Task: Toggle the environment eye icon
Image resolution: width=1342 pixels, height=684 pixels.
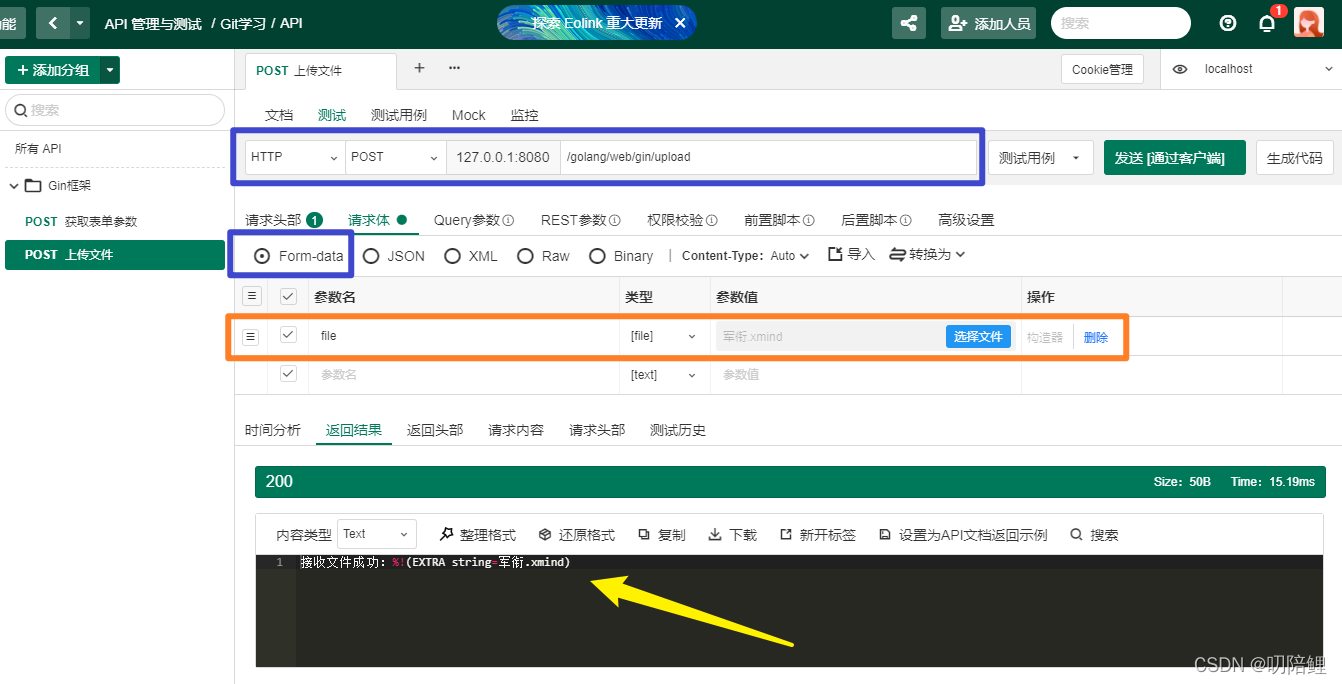Action: (1180, 69)
